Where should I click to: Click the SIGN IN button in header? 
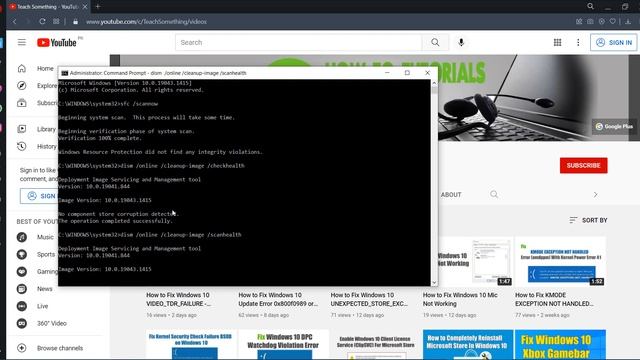pyautogui.click(x=613, y=42)
